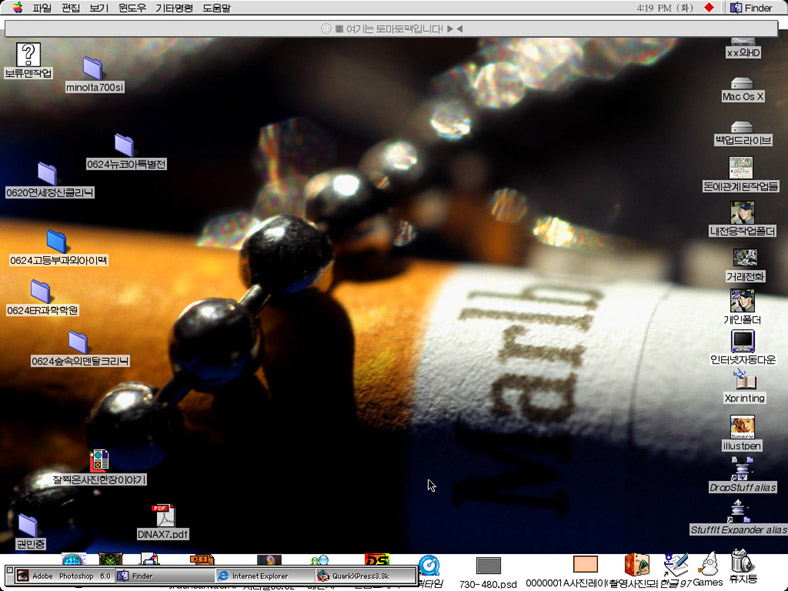
Task: Click the red diamond menu bar icon
Action: click(709, 8)
